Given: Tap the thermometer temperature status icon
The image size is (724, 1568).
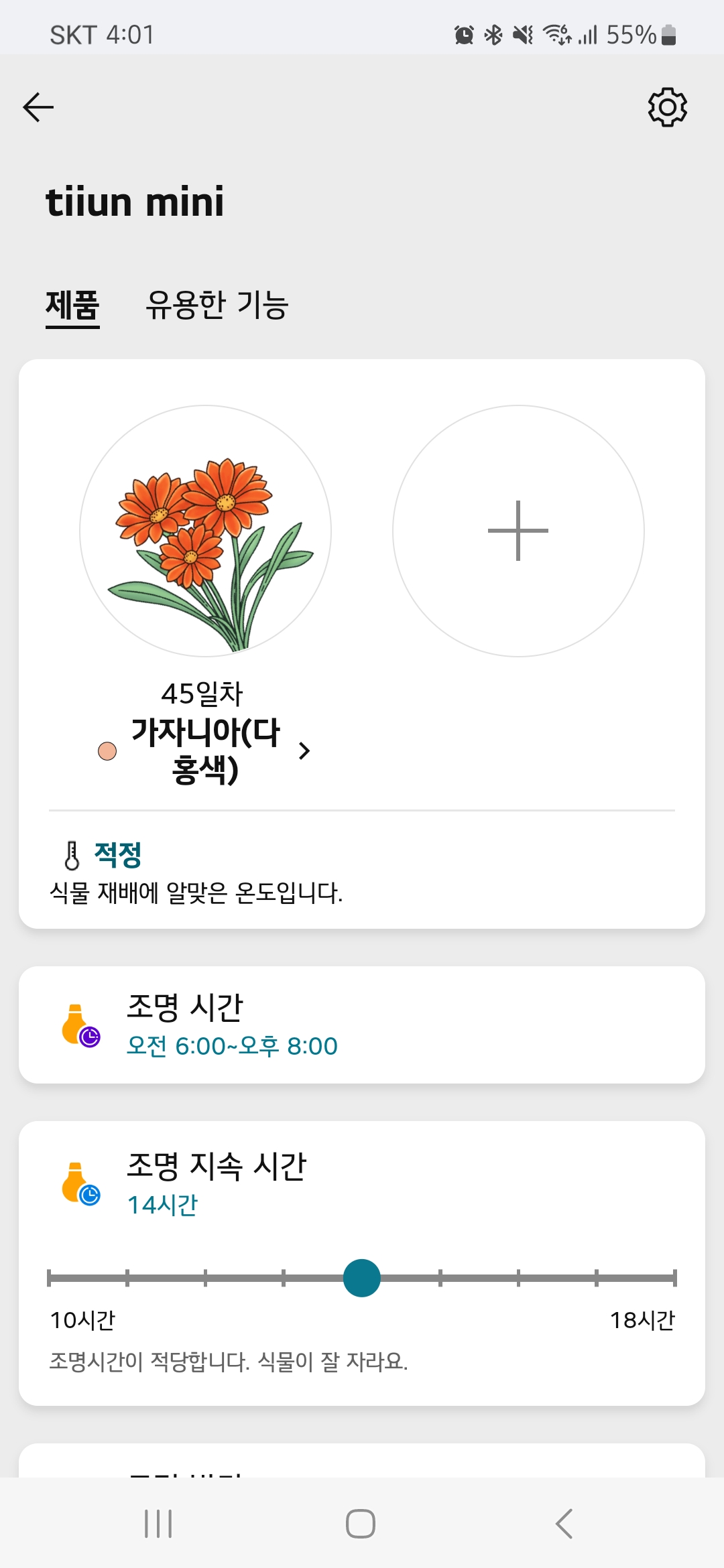Looking at the screenshot, I should [72, 855].
